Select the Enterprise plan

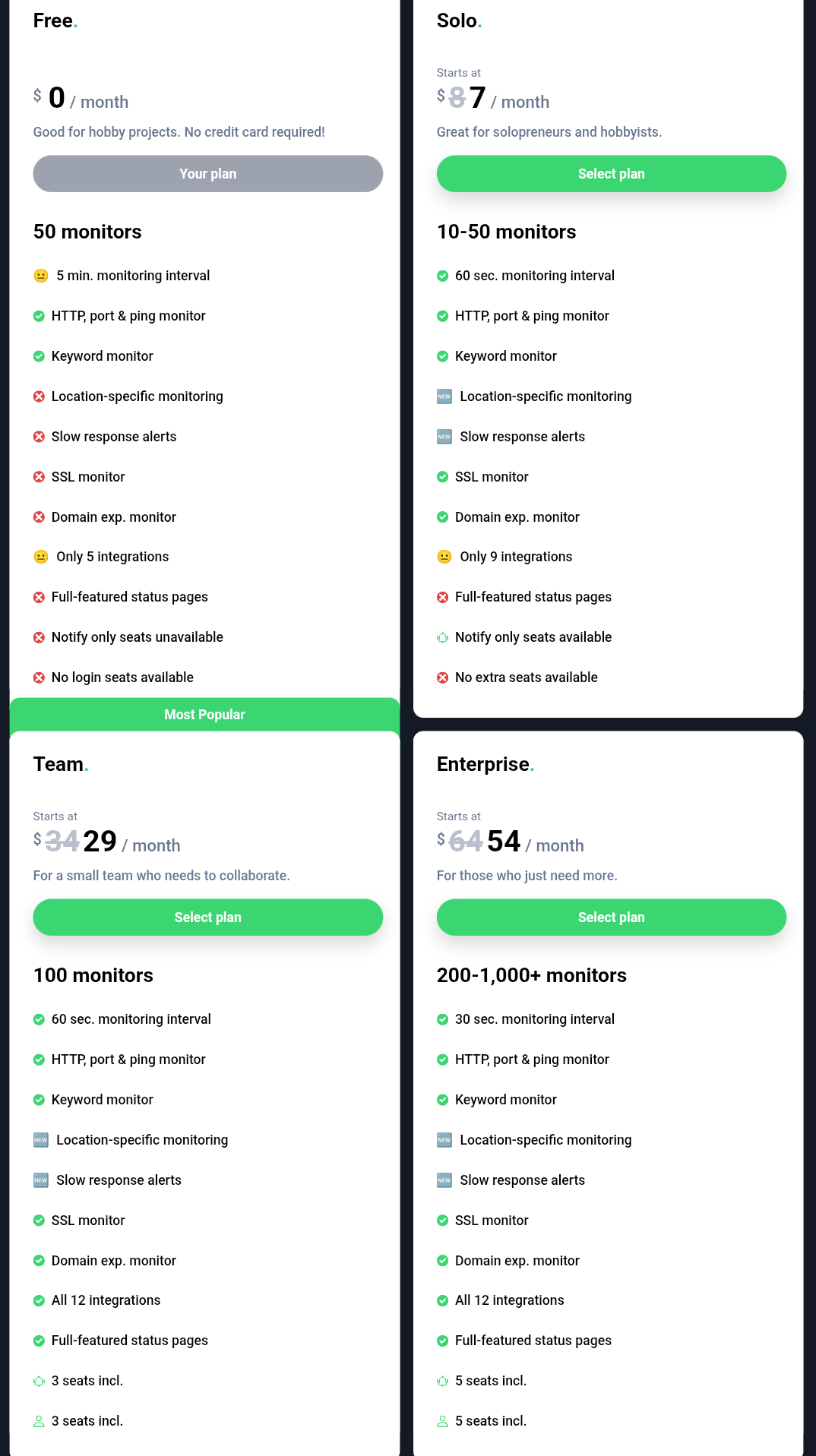[x=611, y=918]
